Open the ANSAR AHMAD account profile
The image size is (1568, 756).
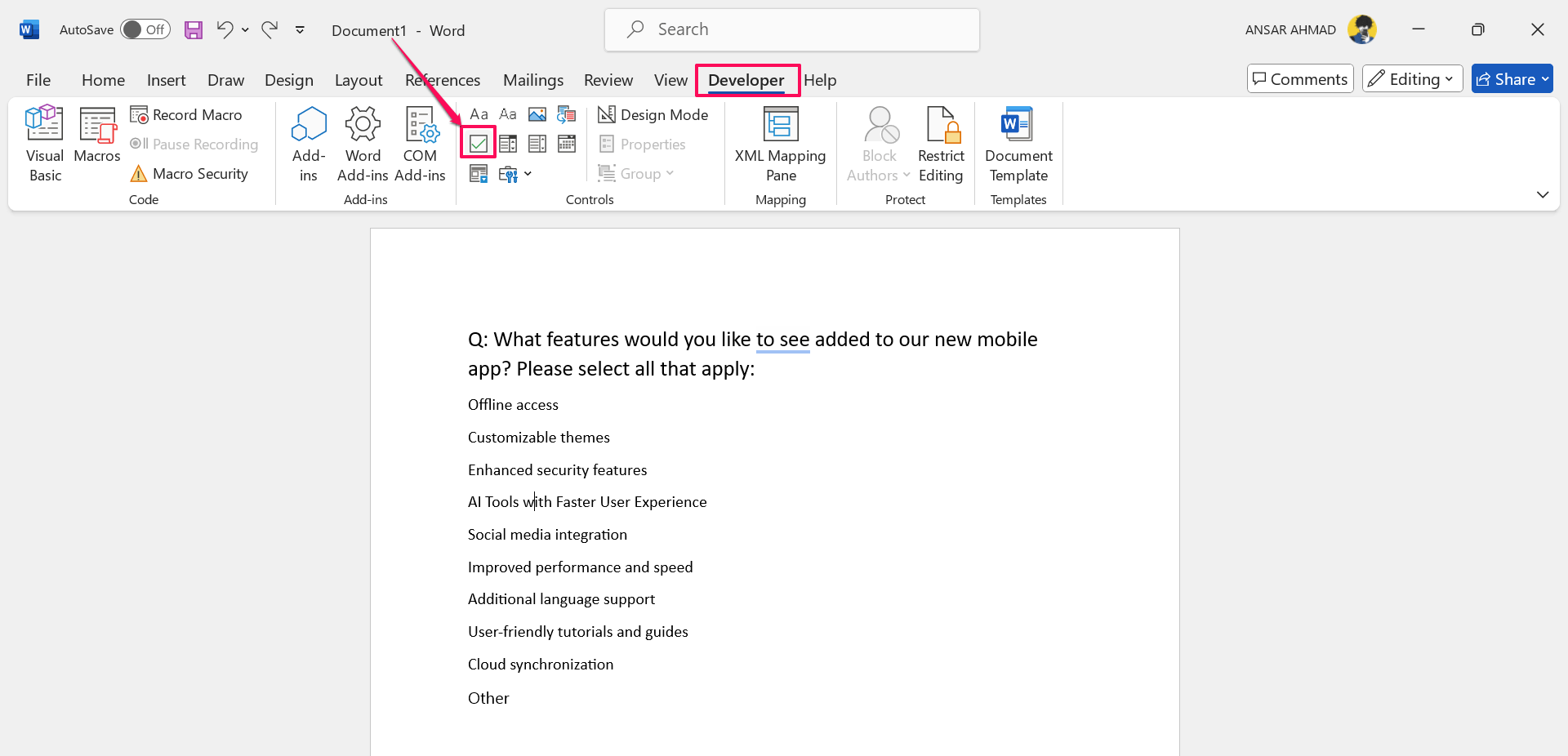[x=1311, y=29]
